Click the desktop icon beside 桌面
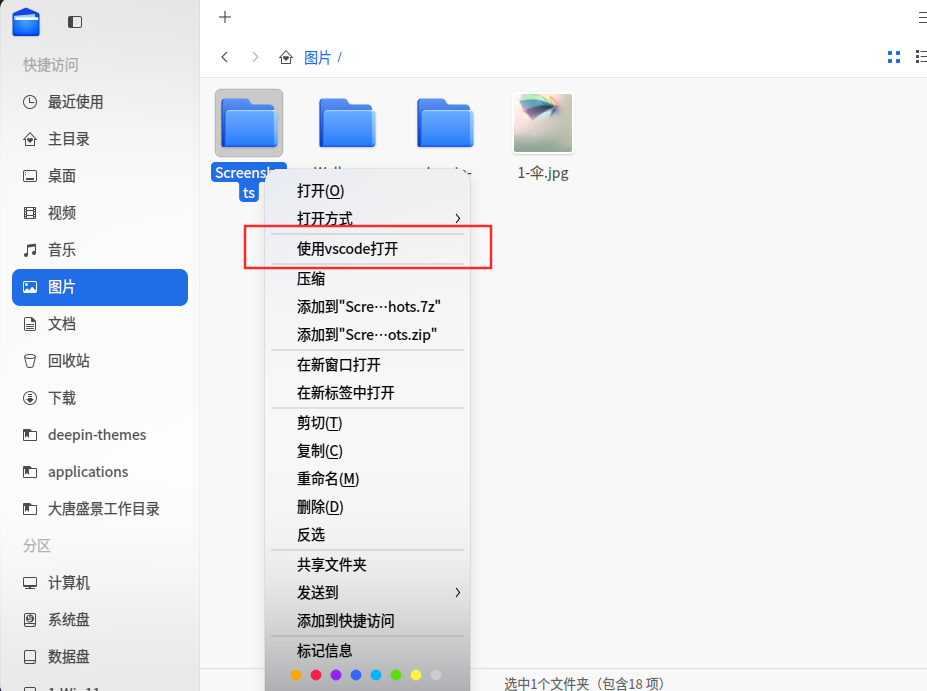The image size is (927, 691). coord(30,176)
